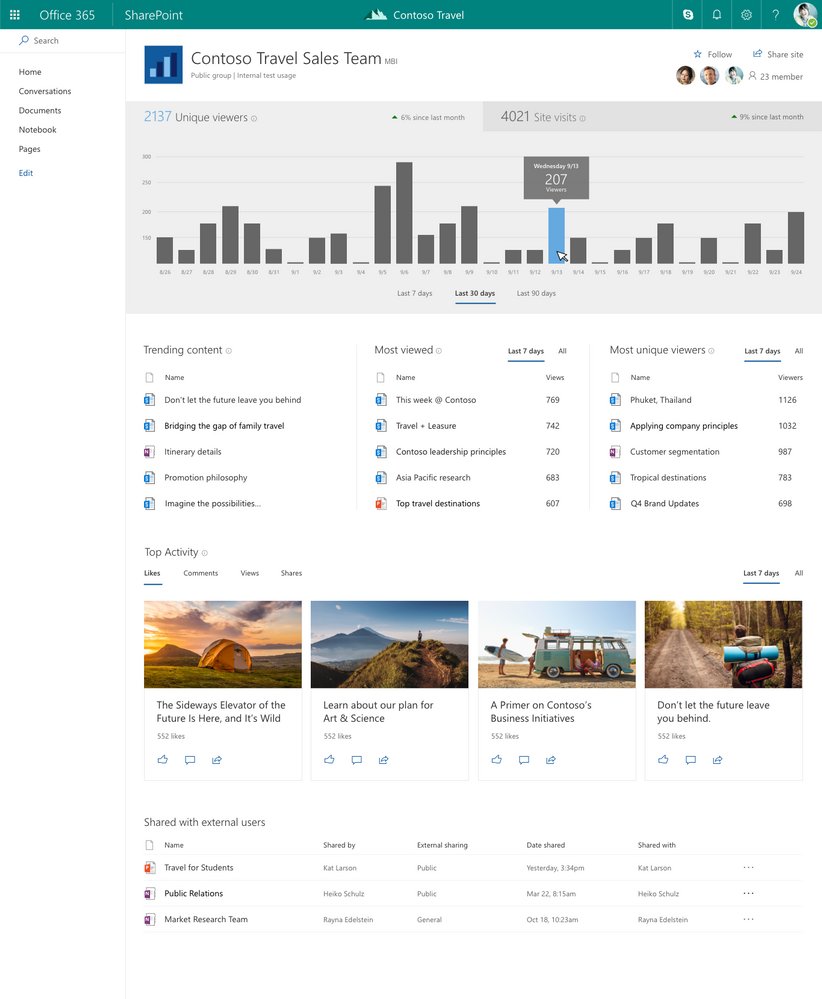Select the 'Last 90 days' chart range
This screenshot has height=999, width=822.
click(x=536, y=293)
